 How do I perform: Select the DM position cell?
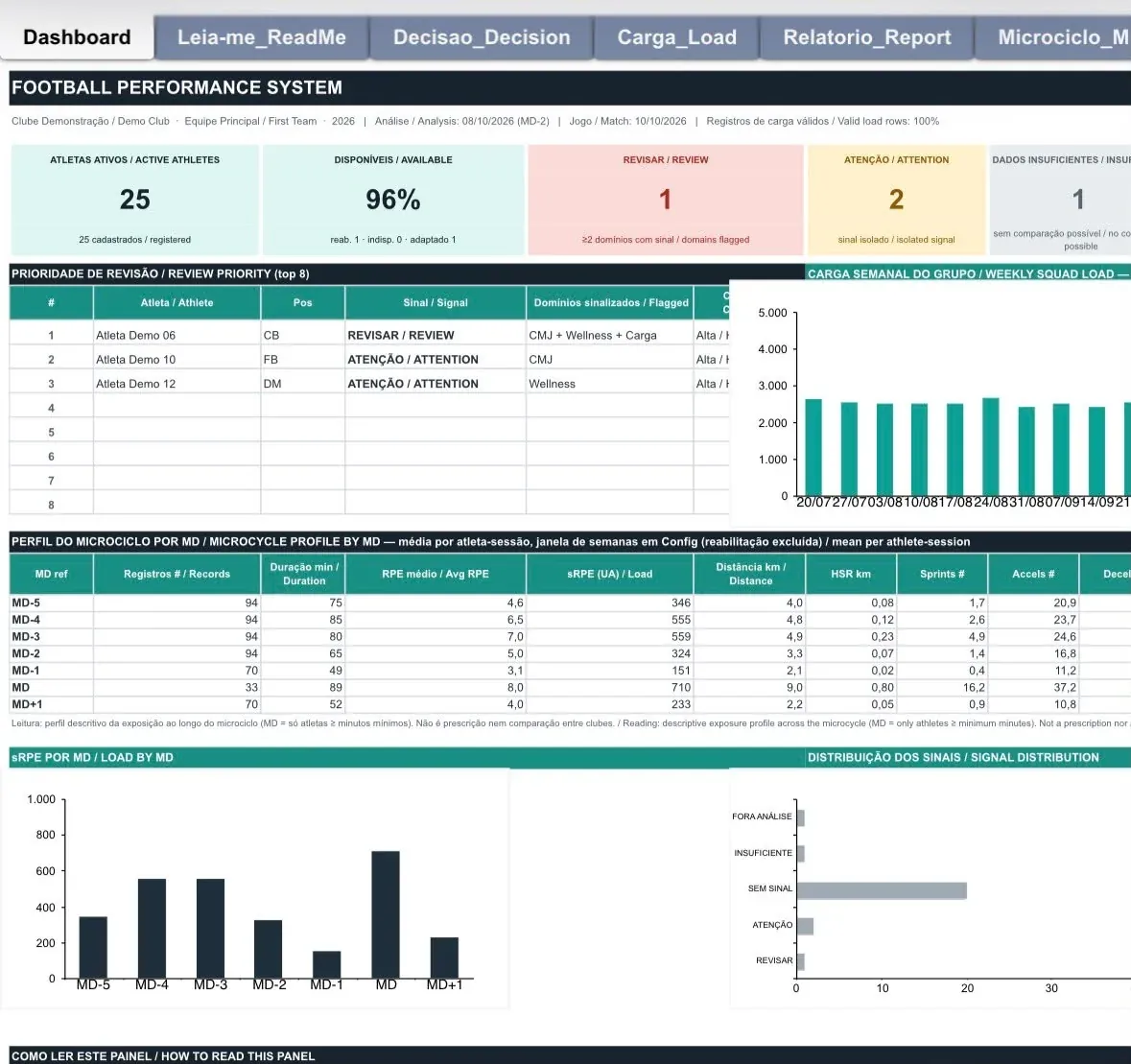302,384
